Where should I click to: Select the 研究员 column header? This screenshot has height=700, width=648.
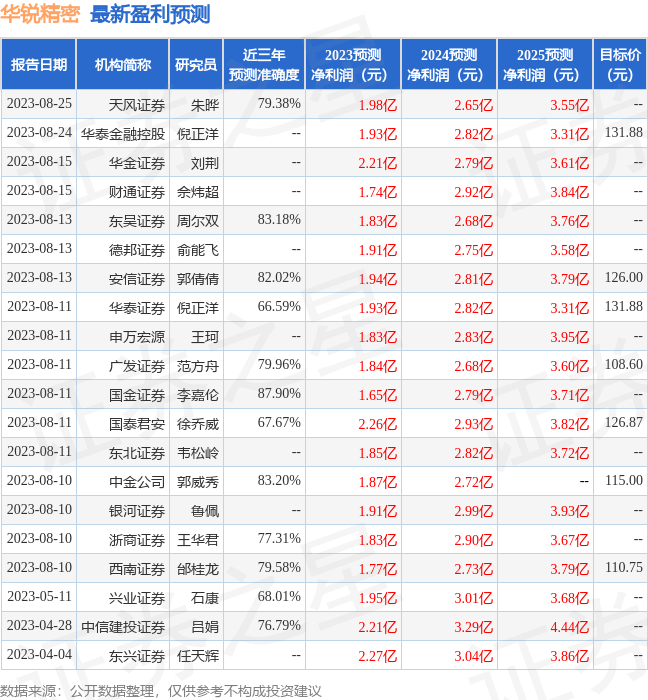coord(196,64)
